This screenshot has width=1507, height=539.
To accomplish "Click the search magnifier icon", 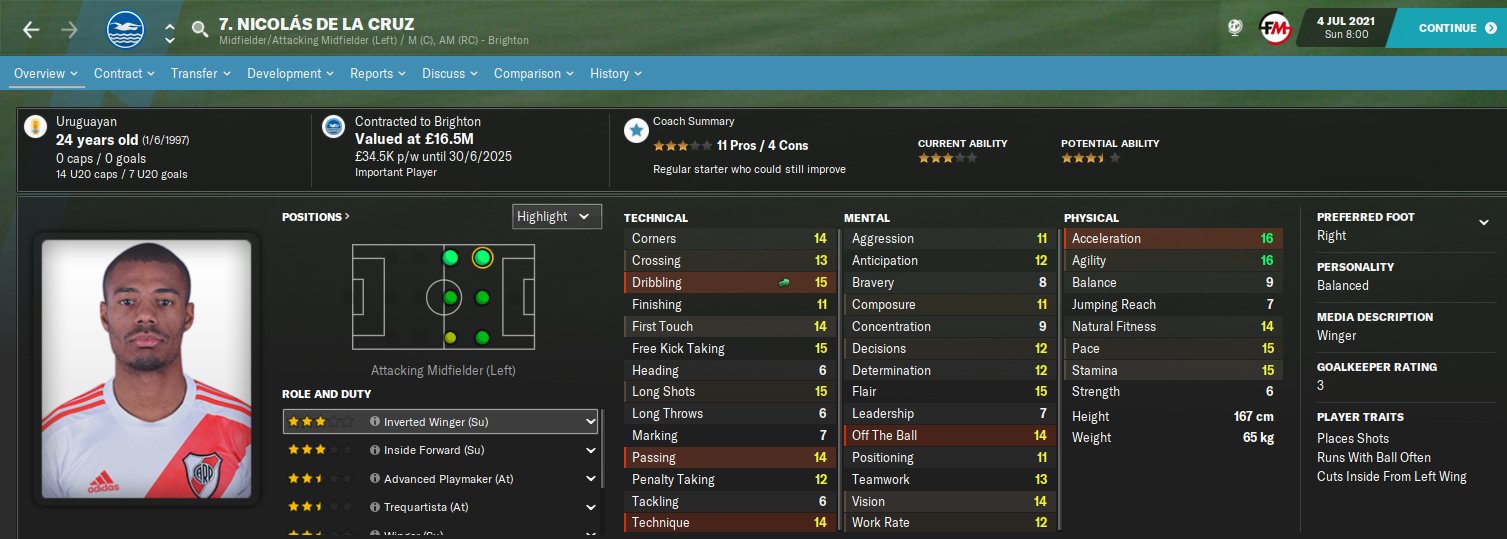I will (x=200, y=29).
